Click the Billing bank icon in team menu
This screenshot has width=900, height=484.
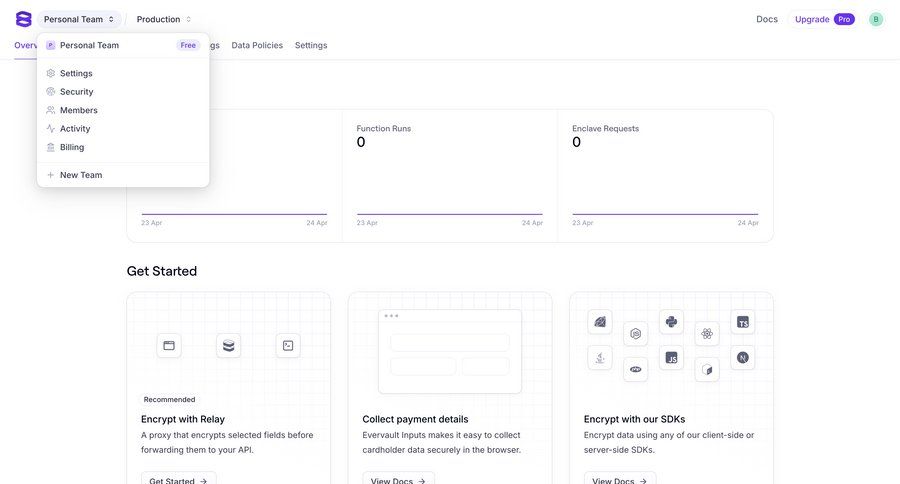pyautogui.click(x=51, y=147)
